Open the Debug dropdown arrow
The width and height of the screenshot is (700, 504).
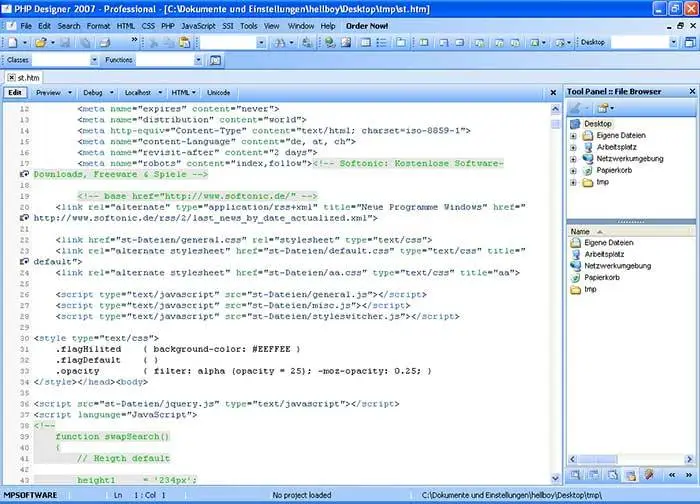click(x=112, y=93)
